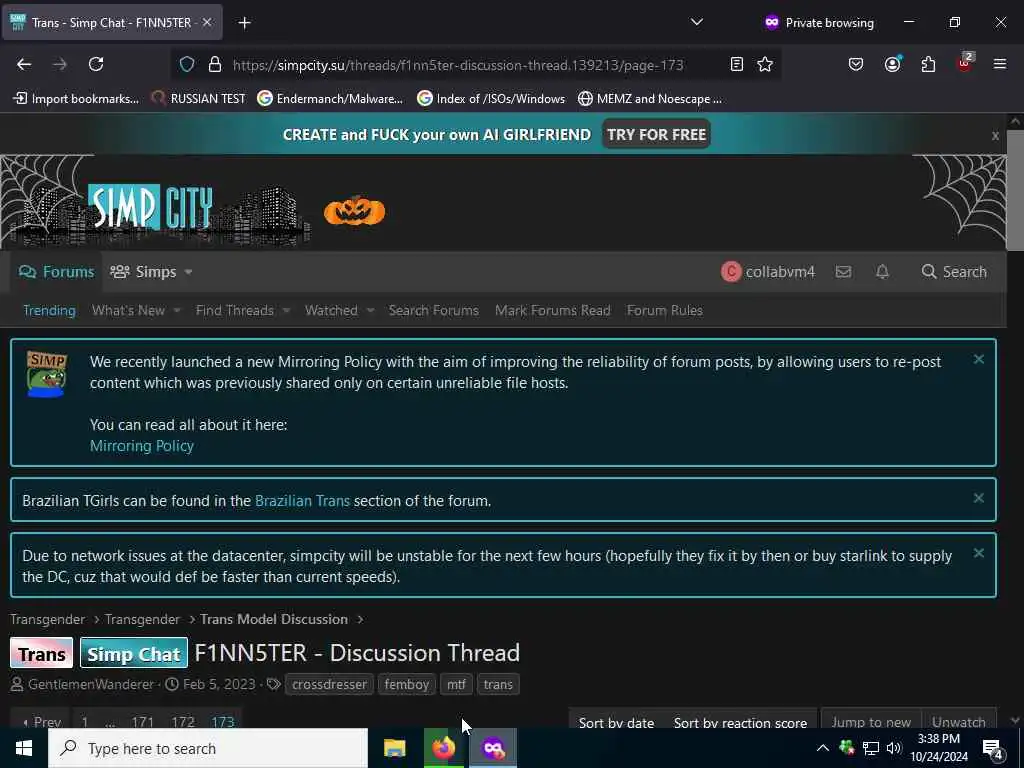Dismiss the network issues notice
1024x768 pixels.
pyautogui.click(x=978, y=553)
